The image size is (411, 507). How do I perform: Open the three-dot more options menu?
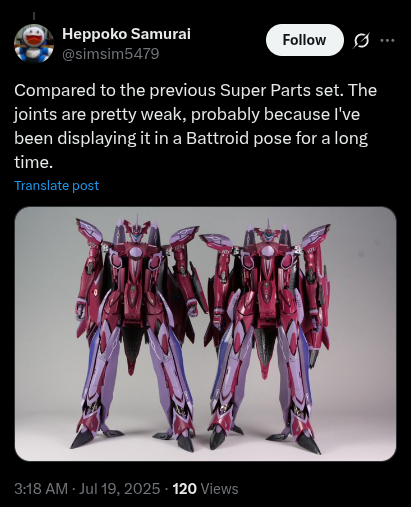[x=387, y=40]
